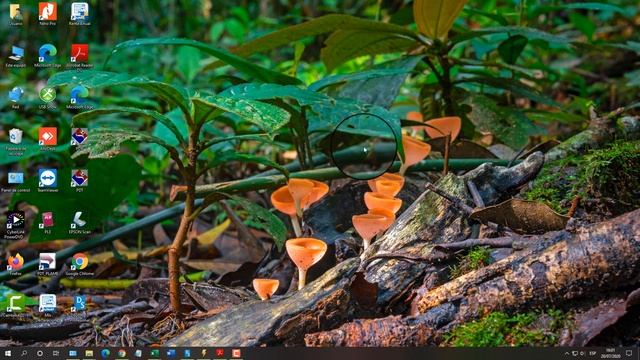Launch Nitro Pro from the desktop
Image resolution: width=640 pixels, height=360 pixels.
[48, 14]
